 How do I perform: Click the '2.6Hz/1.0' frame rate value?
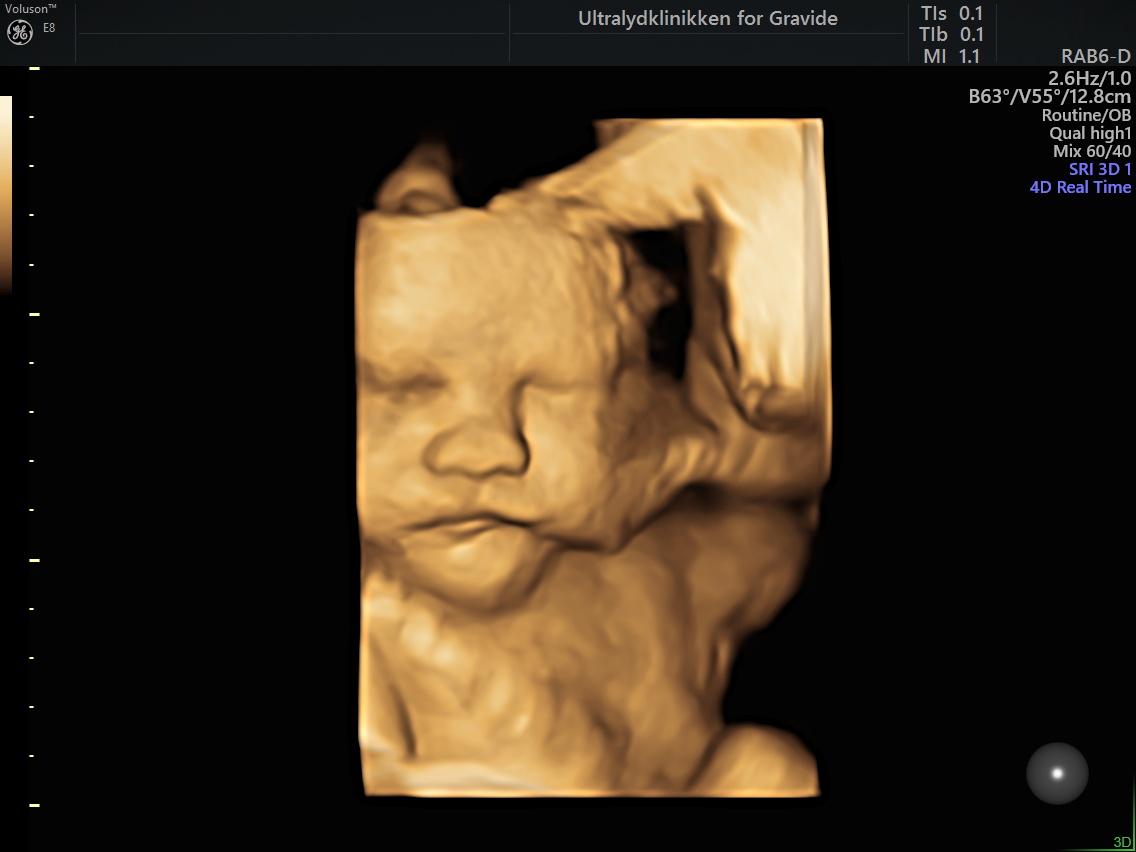coord(1090,78)
